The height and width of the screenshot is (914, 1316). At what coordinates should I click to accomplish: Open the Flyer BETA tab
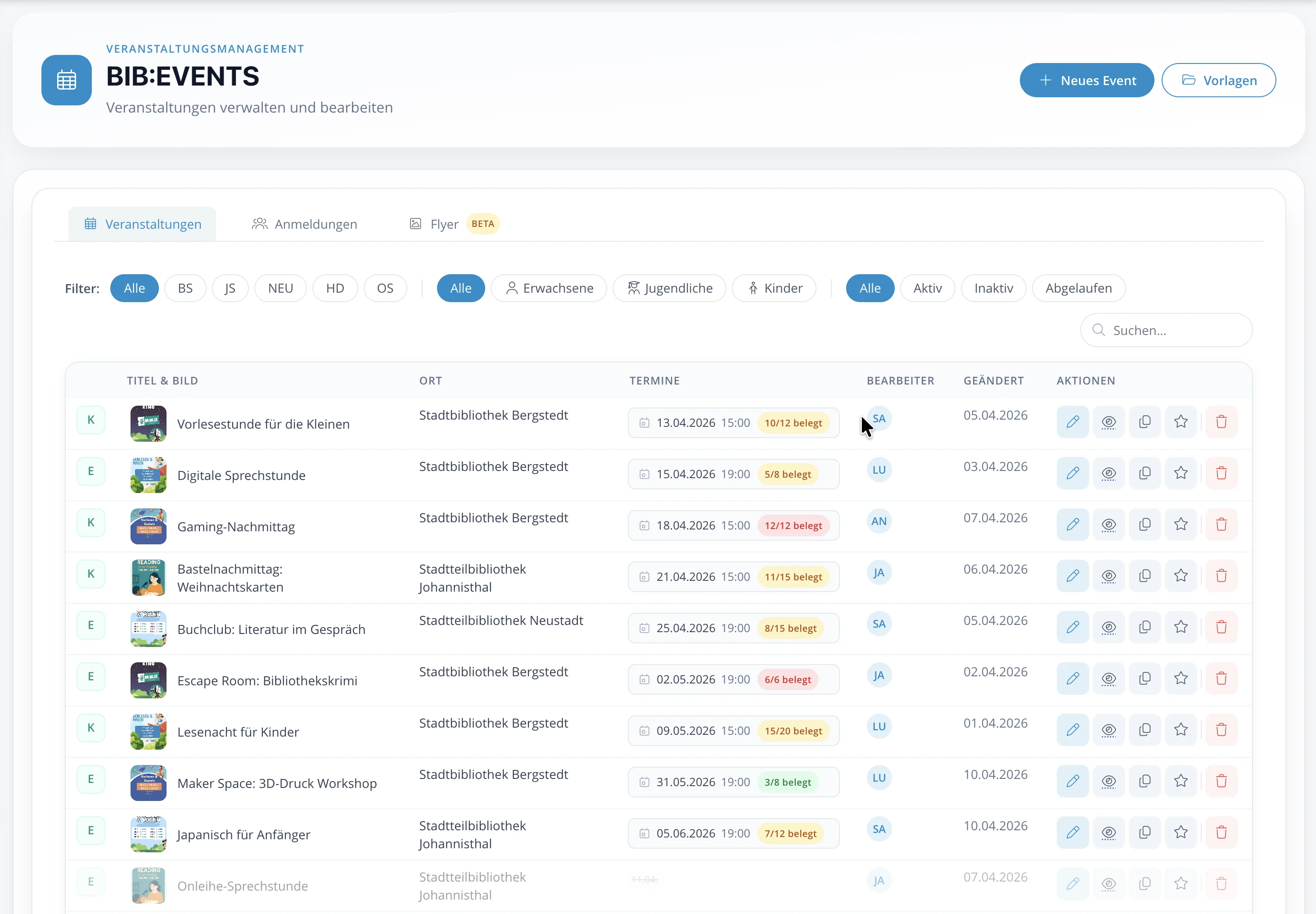tap(444, 224)
